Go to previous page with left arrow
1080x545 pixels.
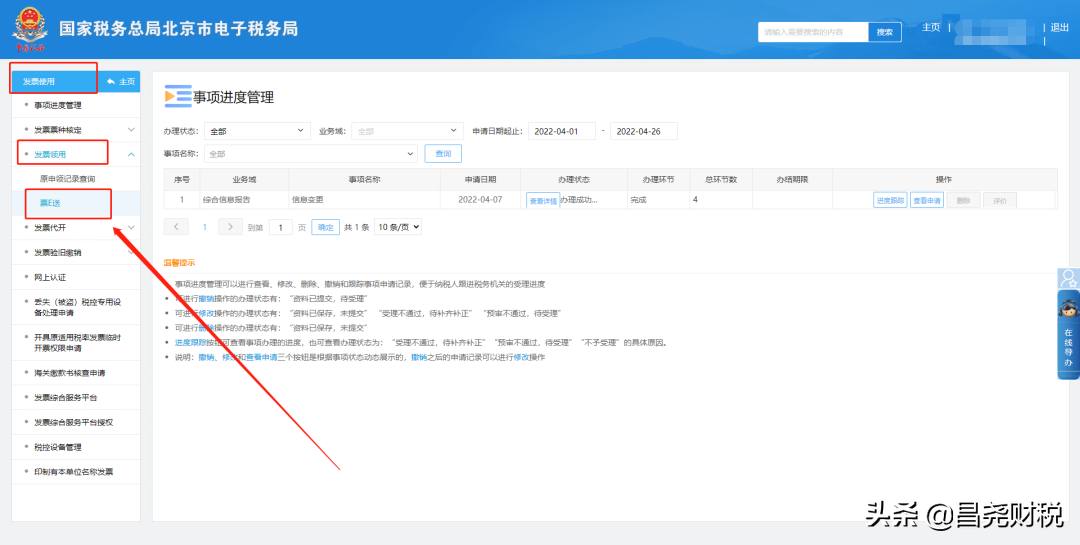(177, 227)
